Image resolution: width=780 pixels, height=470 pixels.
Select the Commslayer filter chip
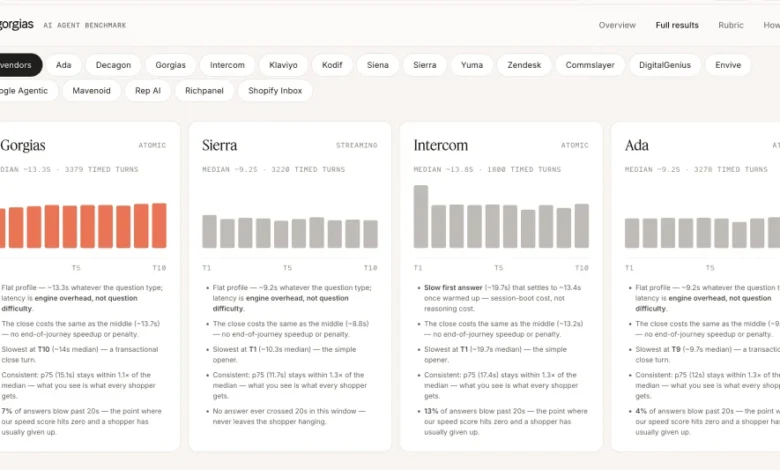click(x=589, y=65)
